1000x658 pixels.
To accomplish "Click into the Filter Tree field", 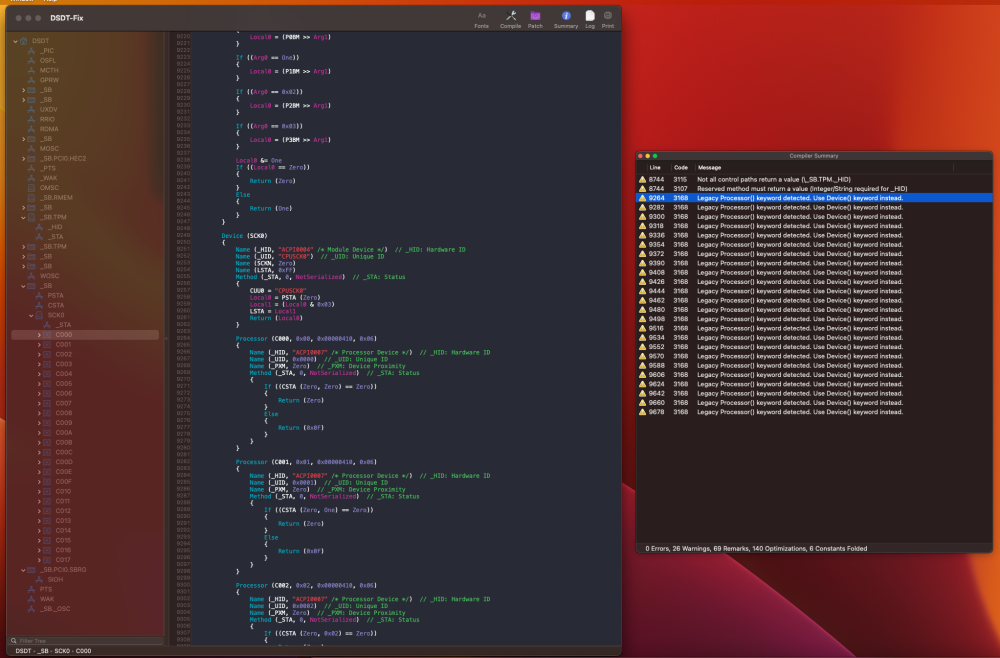I will pos(89,641).
